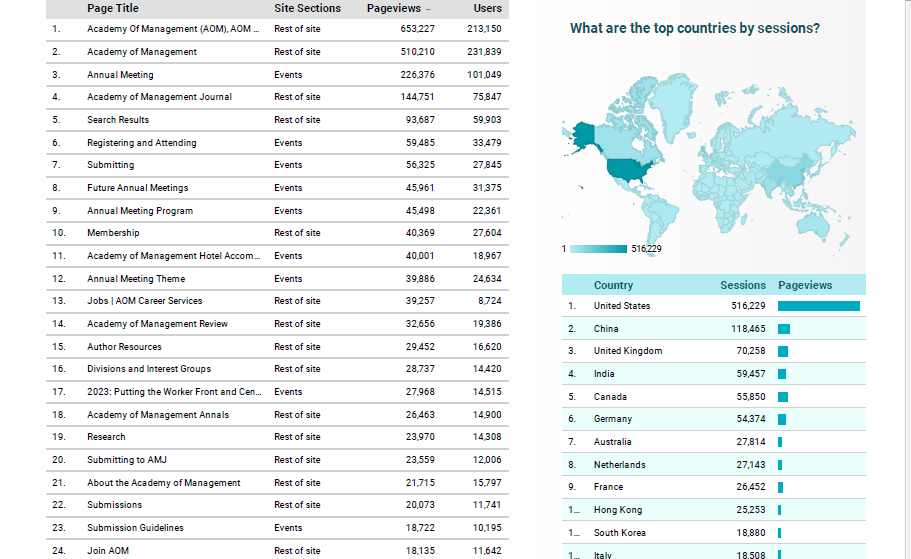Viewport: 911px width, 559px height.
Task: Click 'About the Academy of Management' title
Action: coord(163,483)
